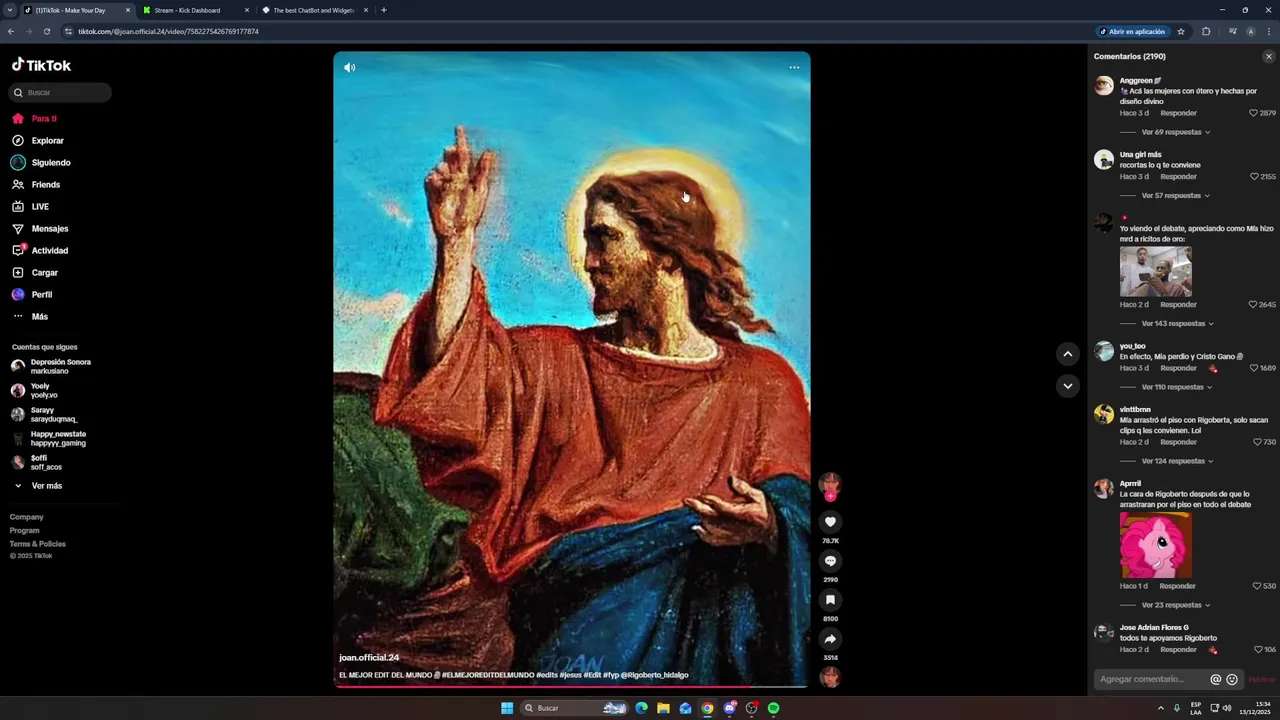Like you_teo's comment heart
Viewport: 1280px width, 720px height.
tap(1253, 368)
